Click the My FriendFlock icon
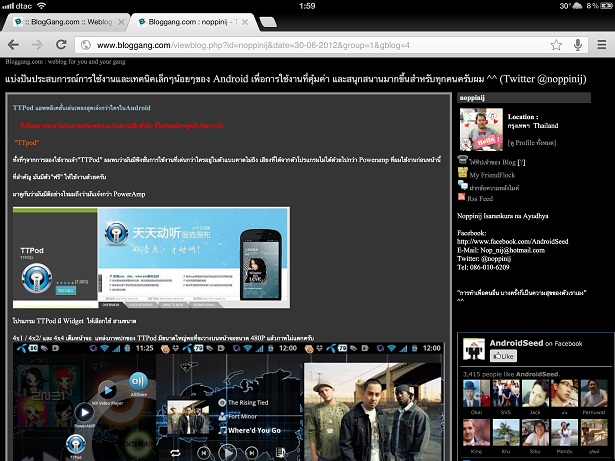The width and height of the screenshot is (615, 461). click(462, 173)
